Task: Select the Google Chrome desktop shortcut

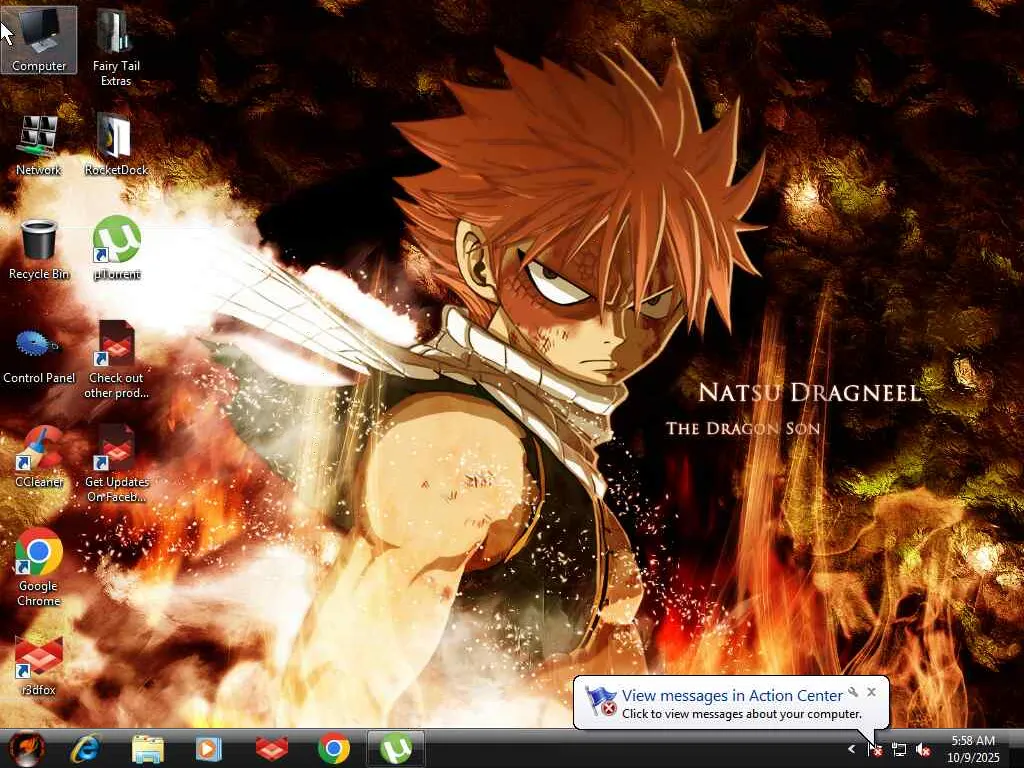Action: point(39,568)
